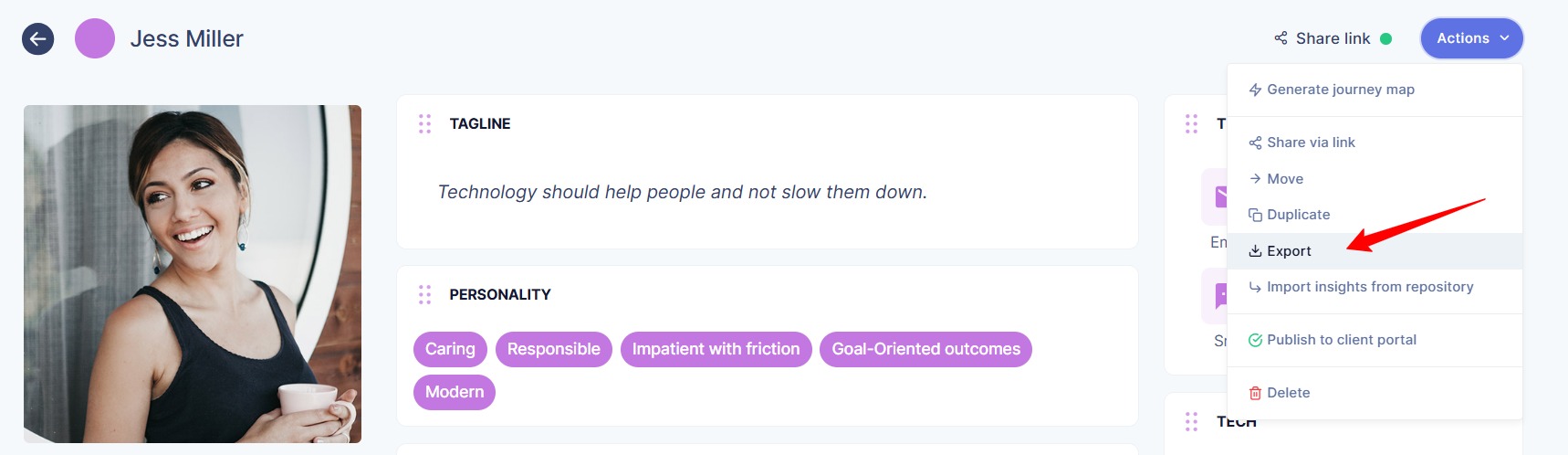Choose Export from the dropdown
The height and width of the screenshot is (455, 1568).
[x=1289, y=251]
